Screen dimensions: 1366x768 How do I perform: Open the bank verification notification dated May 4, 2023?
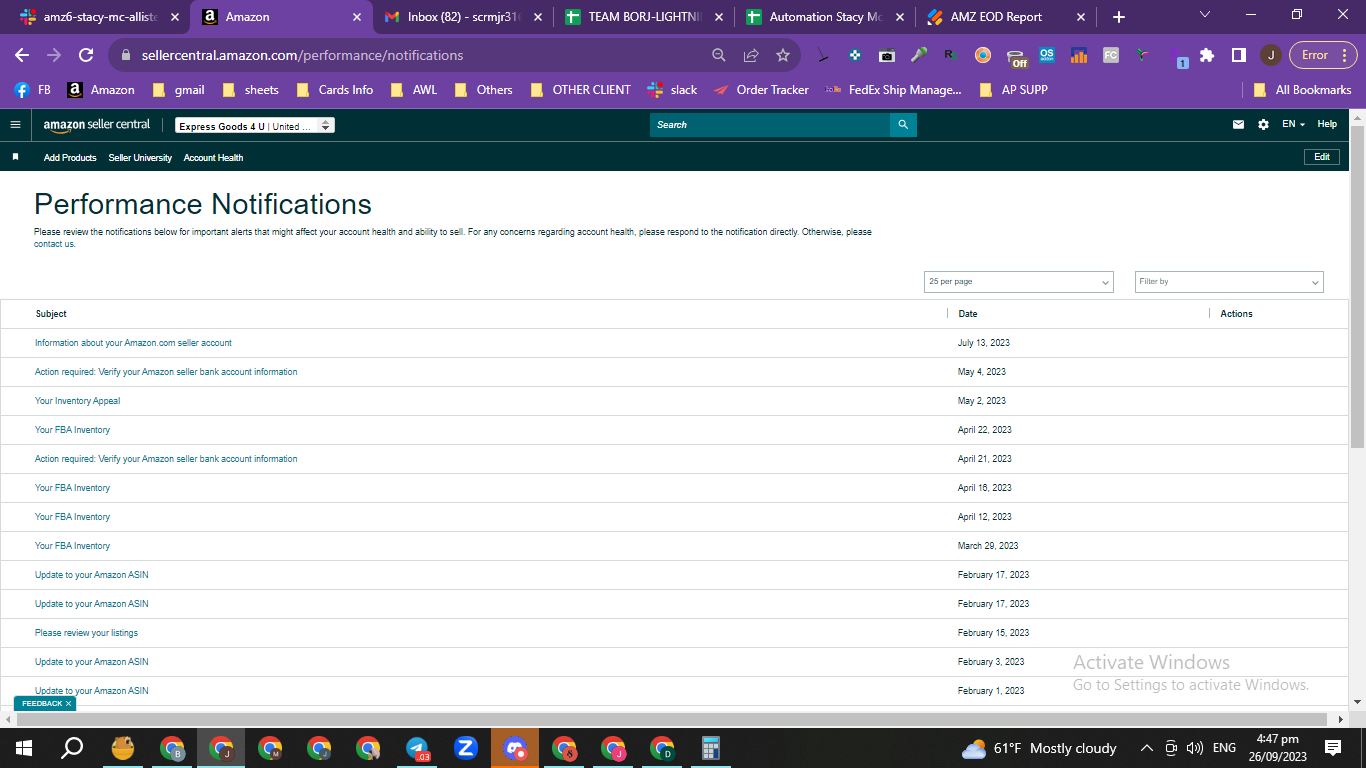(166, 372)
